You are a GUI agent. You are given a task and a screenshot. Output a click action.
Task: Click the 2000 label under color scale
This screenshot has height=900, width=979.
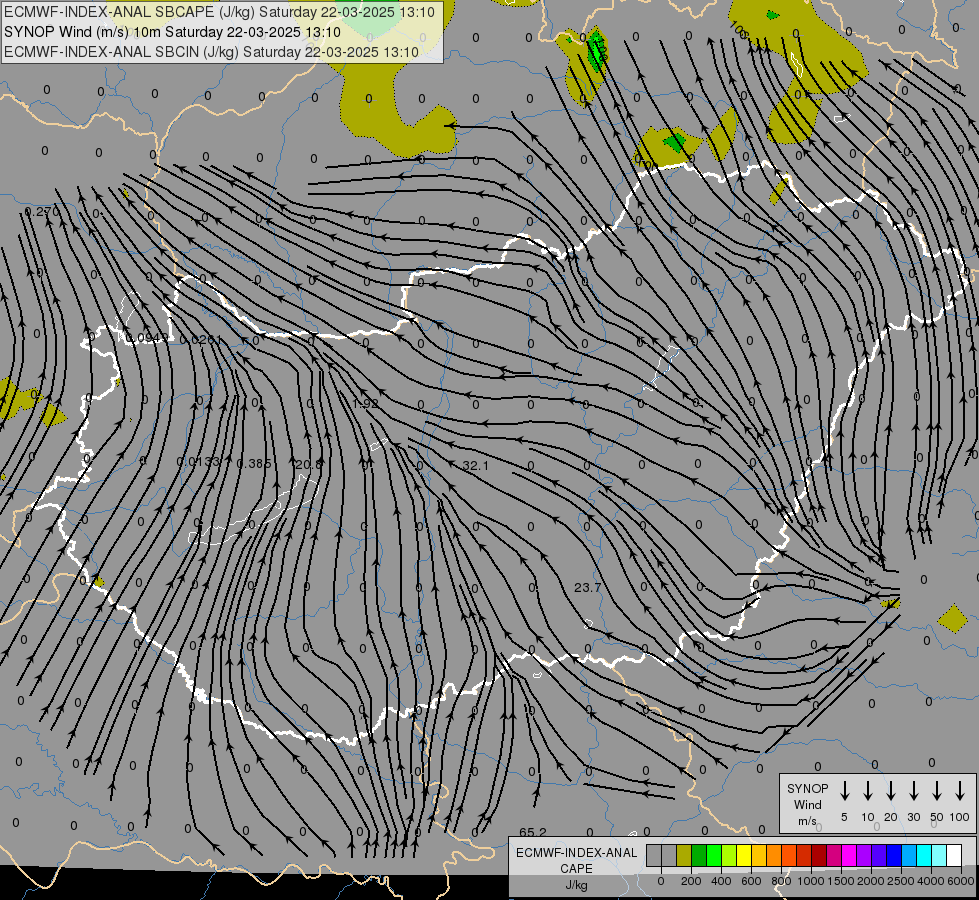[871, 881]
